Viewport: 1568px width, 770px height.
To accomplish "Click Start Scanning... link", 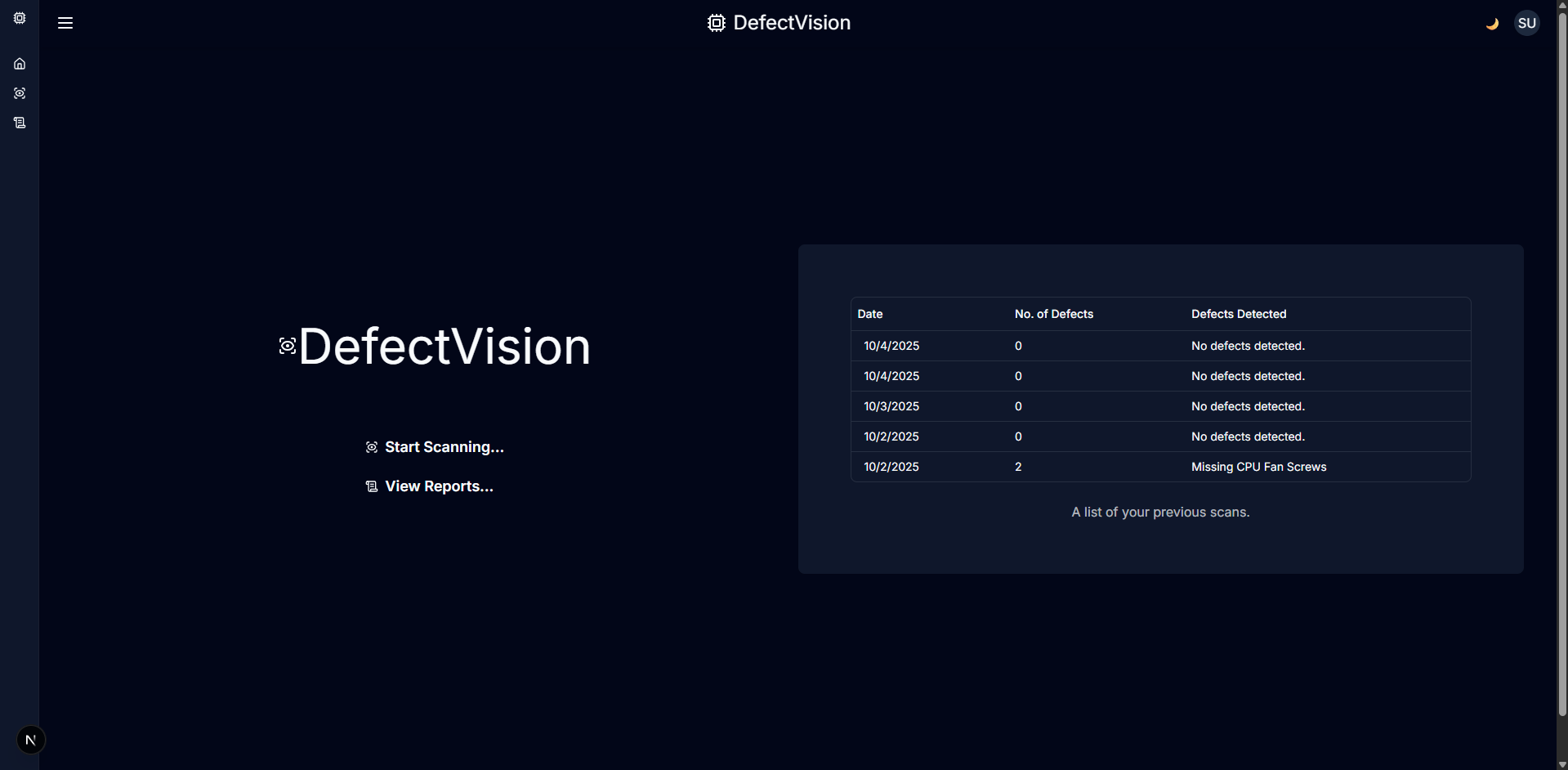I will (435, 447).
